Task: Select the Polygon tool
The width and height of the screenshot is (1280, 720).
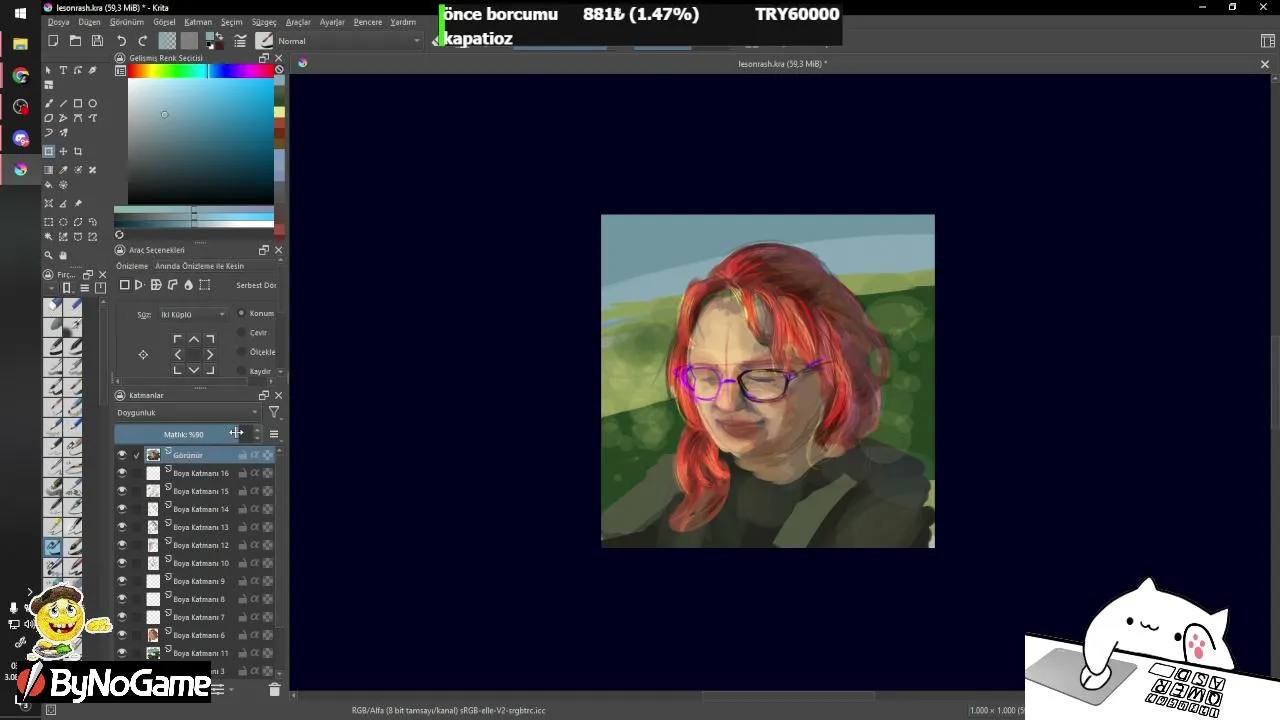Action: (48, 118)
